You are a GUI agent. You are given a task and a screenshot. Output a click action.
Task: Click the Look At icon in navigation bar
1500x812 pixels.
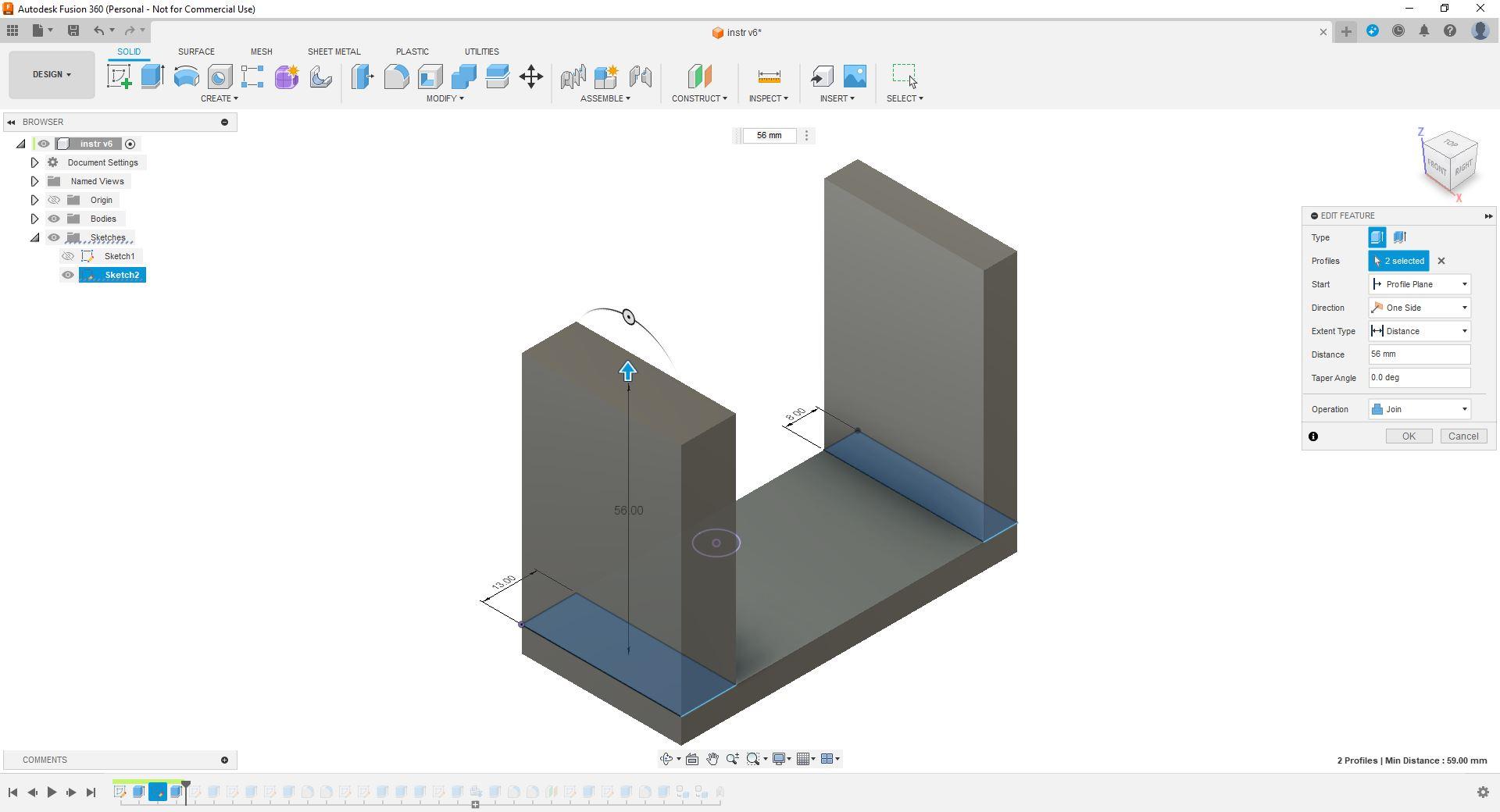(692, 759)
